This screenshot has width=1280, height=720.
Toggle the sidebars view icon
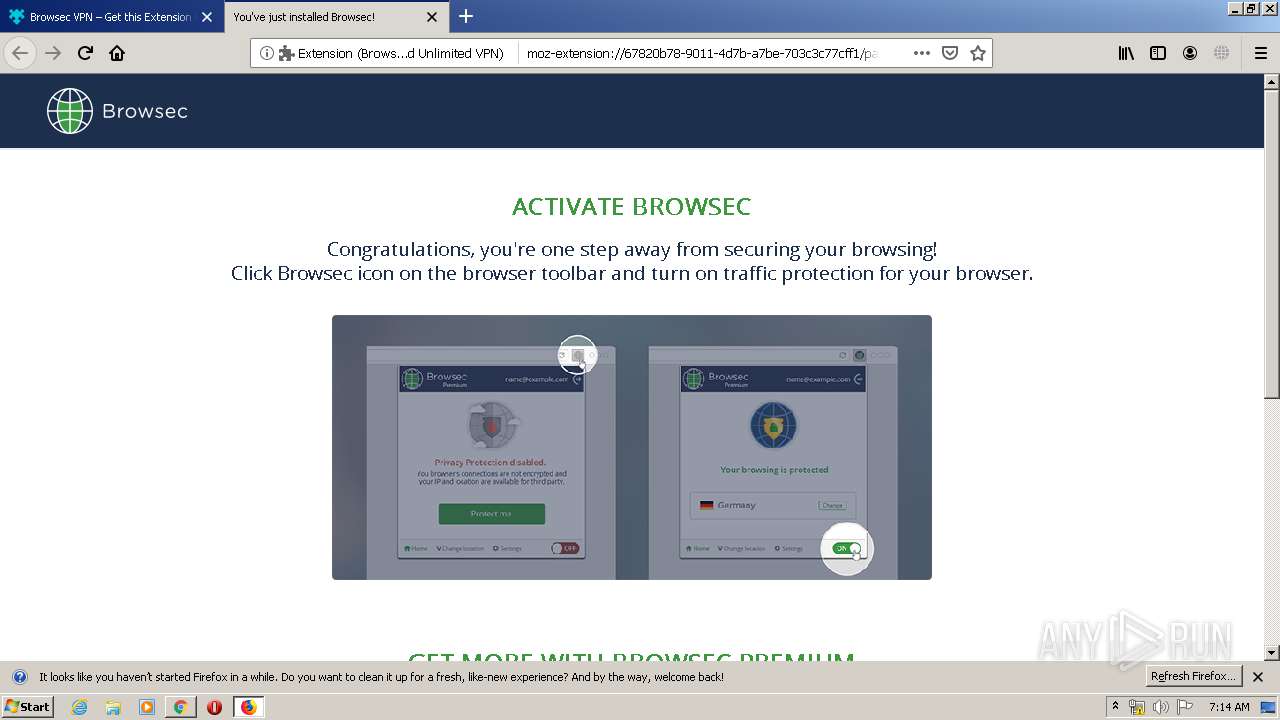[1158, 53]
